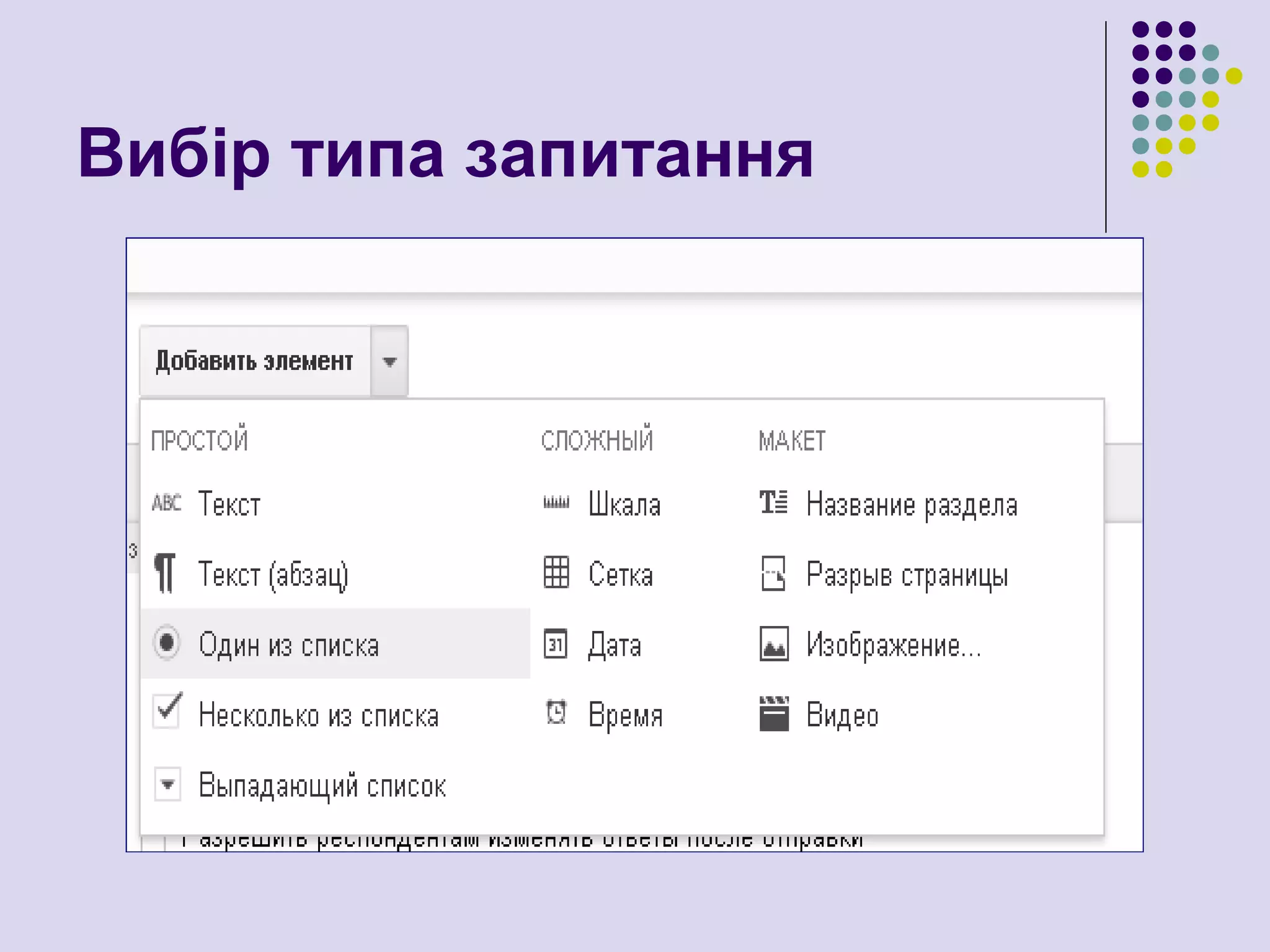Click the dropdown arrow icon for Выпадающий список
Image resolution: width=1270 pixels, height=952 pixels.
pos(167,785)
